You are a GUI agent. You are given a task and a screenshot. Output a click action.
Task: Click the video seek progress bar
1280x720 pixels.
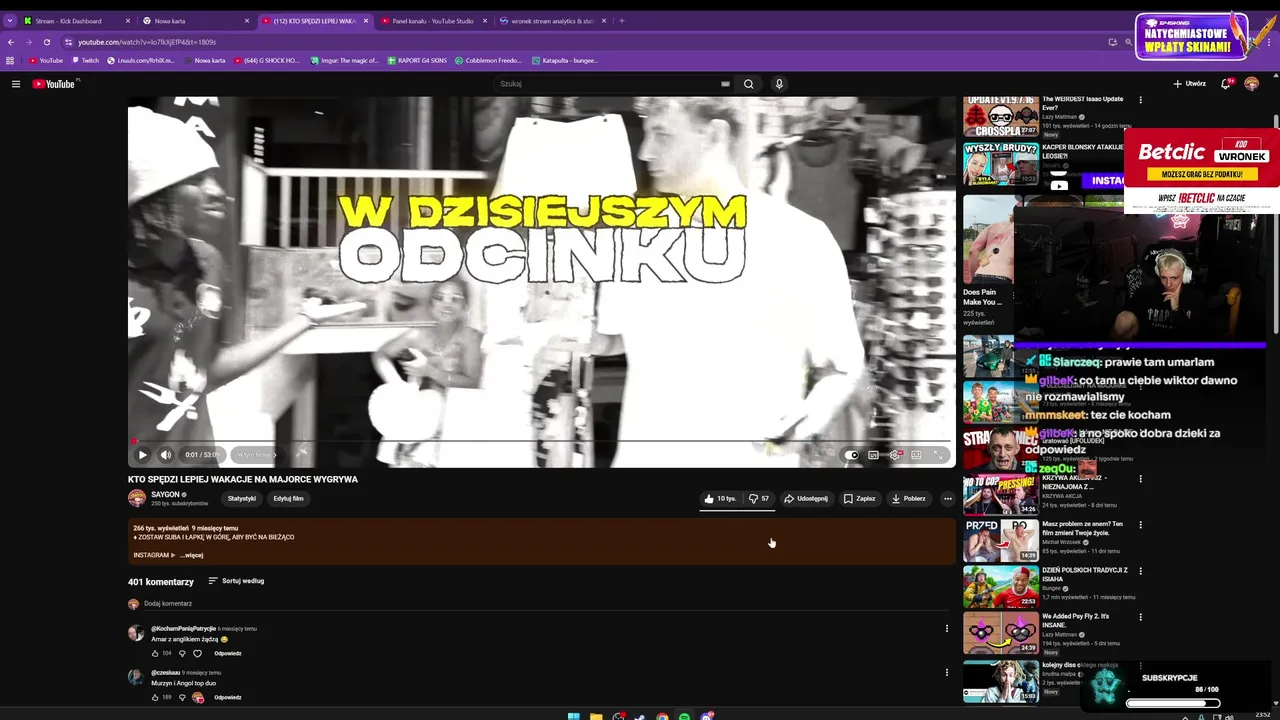coord(541,441)
